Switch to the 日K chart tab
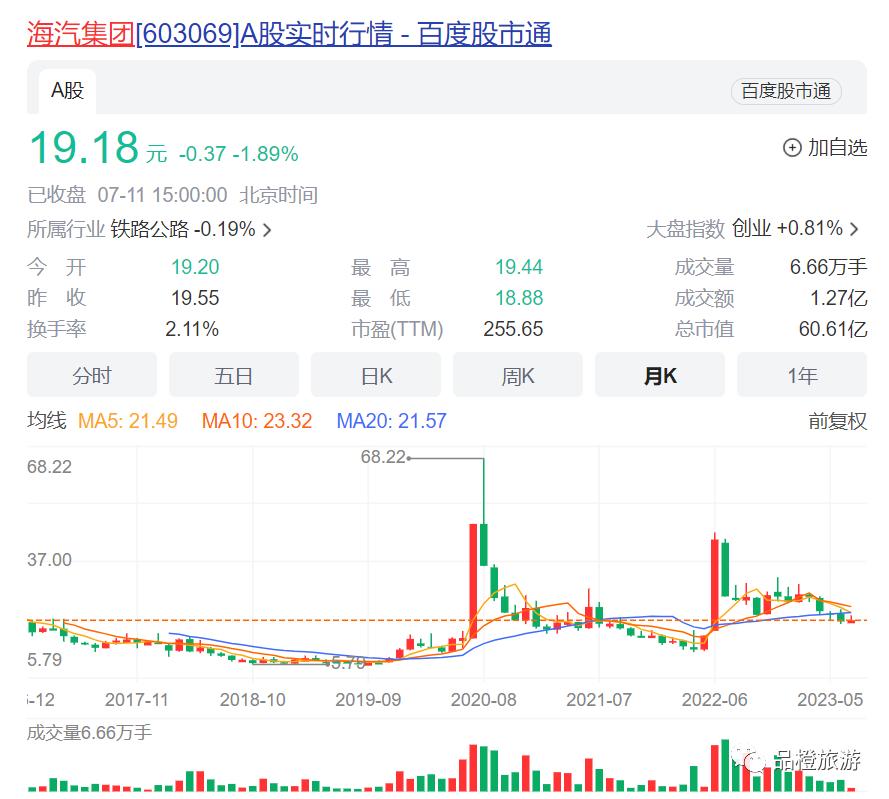The height and width of the screenshot is (799, 889). [376, 375]
